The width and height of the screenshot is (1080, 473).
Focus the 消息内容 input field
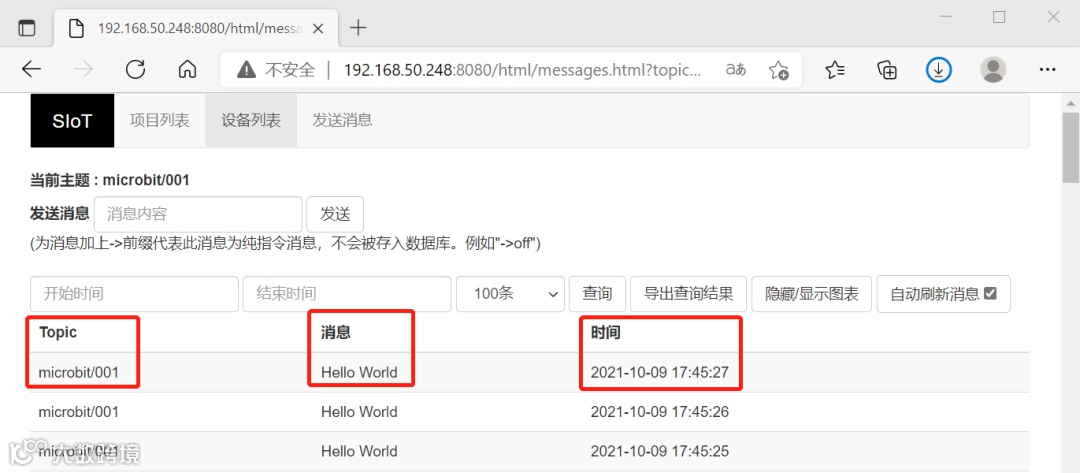coord(198,214)
